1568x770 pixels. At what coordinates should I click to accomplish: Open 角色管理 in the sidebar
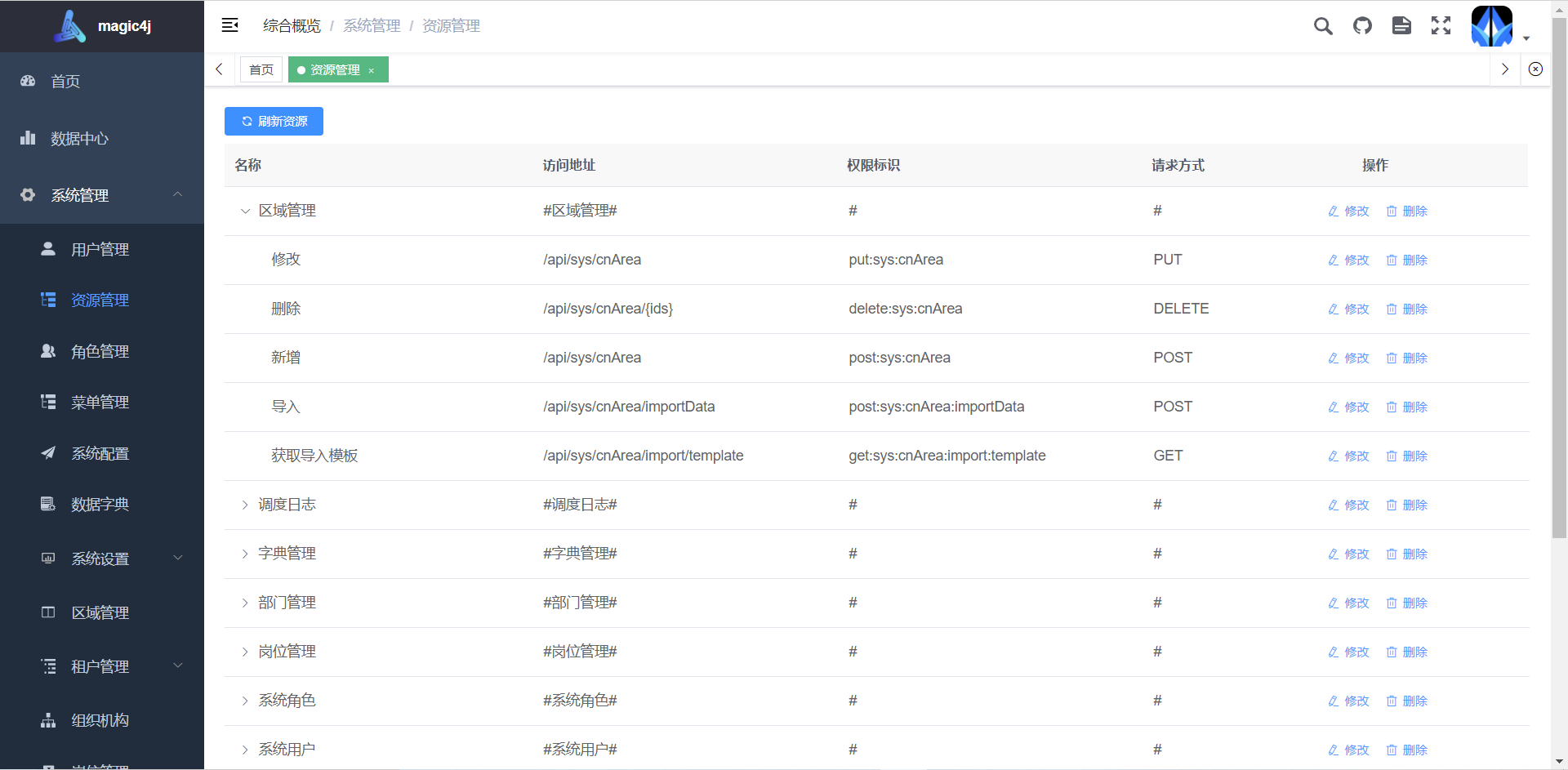102,351
